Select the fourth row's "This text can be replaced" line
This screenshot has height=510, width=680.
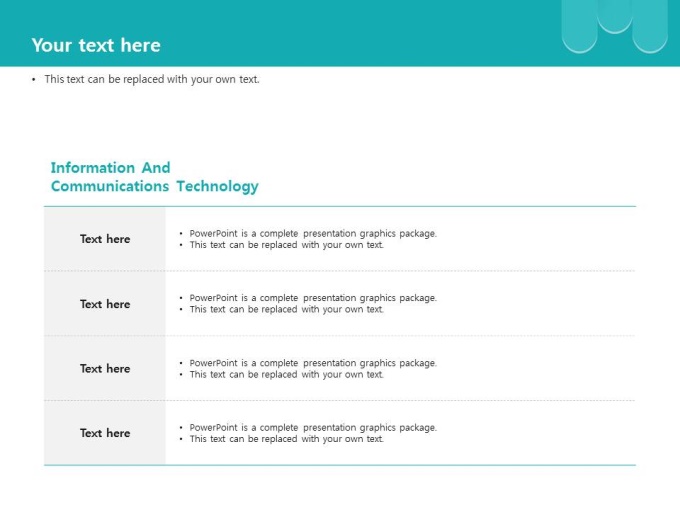[286, 439]
